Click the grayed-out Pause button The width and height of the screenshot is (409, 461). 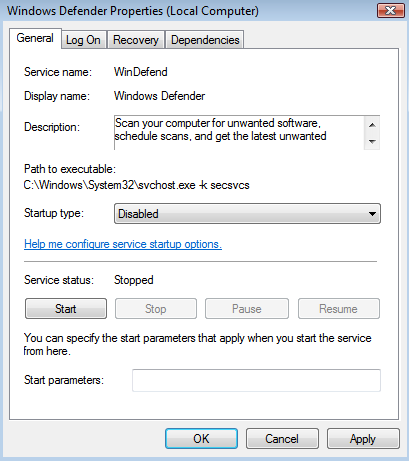coord(247,309)
